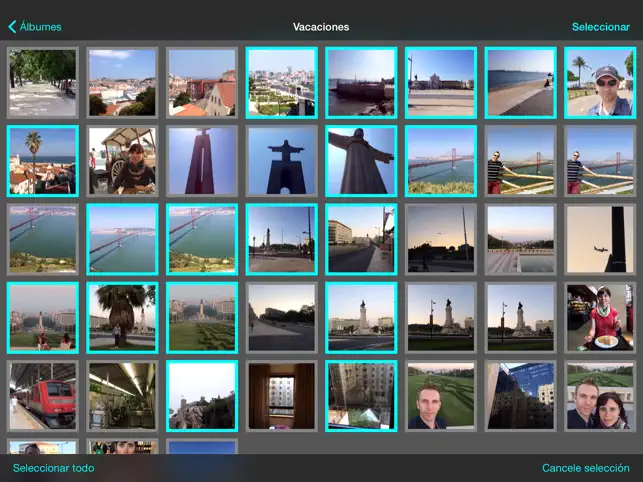Viewport: 643px width, 482px height.
Task: Select the couple selfie photo
Action: point(599,396)
